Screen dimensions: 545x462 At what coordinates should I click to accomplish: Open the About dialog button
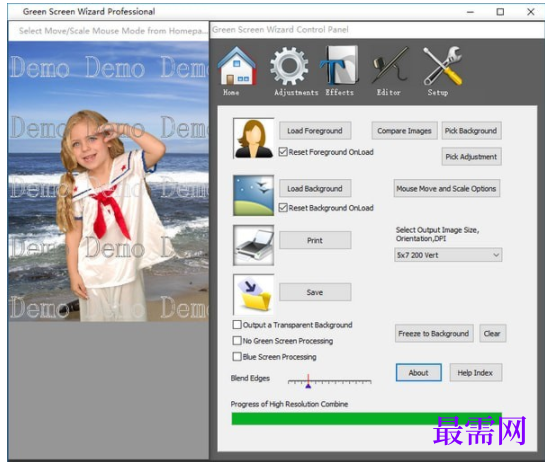(419, 373)
